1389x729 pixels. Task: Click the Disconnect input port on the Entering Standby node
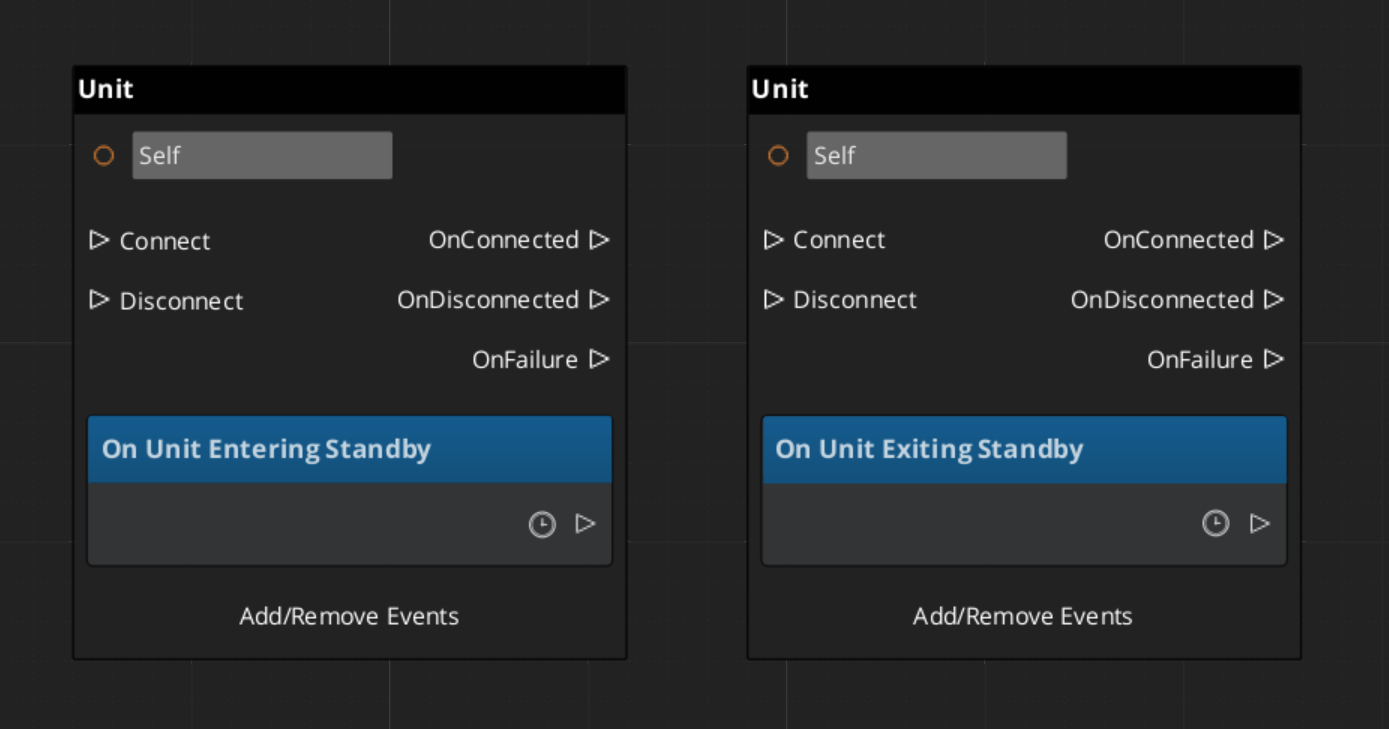(x=99, y=300)
